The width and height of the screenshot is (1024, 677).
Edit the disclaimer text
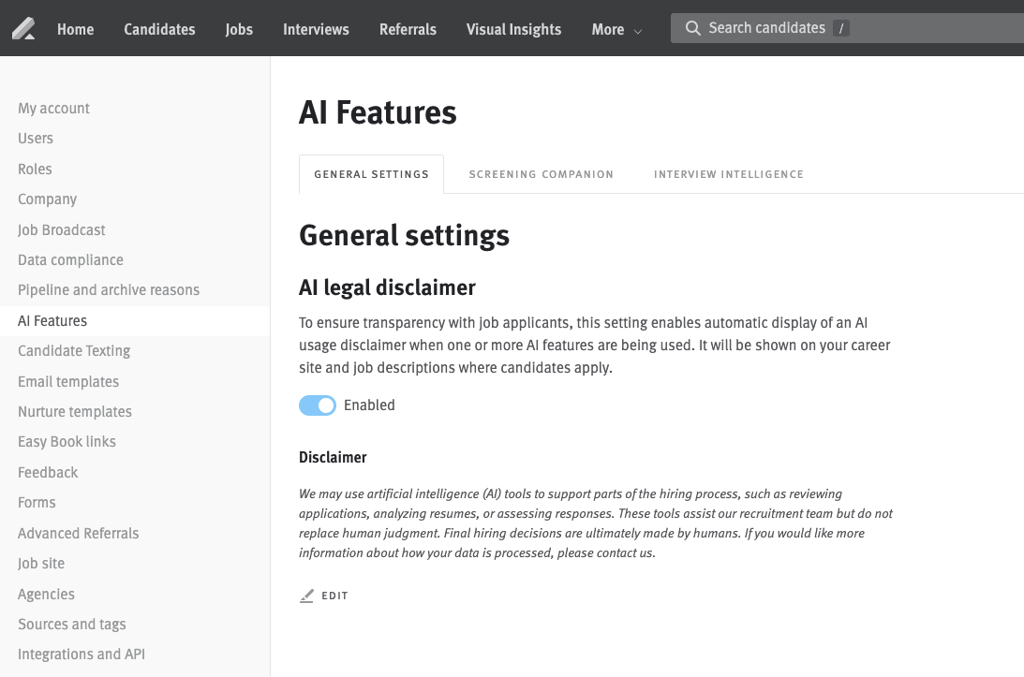point(334,596)
